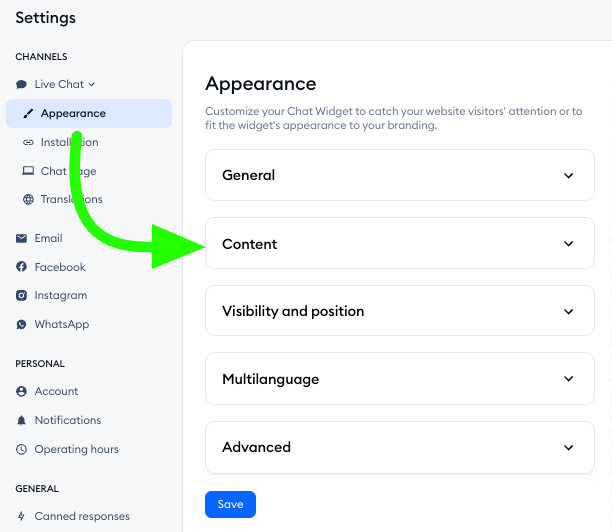Click the Email envelope icon

(21, 239)
